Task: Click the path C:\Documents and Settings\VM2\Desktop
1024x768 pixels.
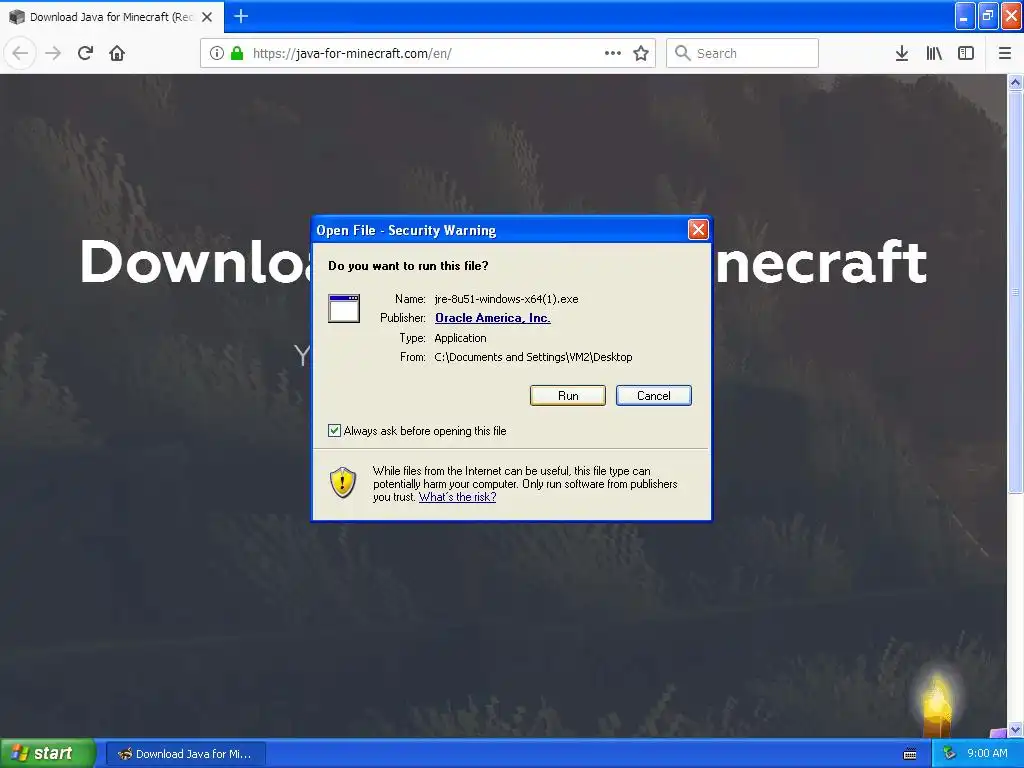Action: (533, 357)
